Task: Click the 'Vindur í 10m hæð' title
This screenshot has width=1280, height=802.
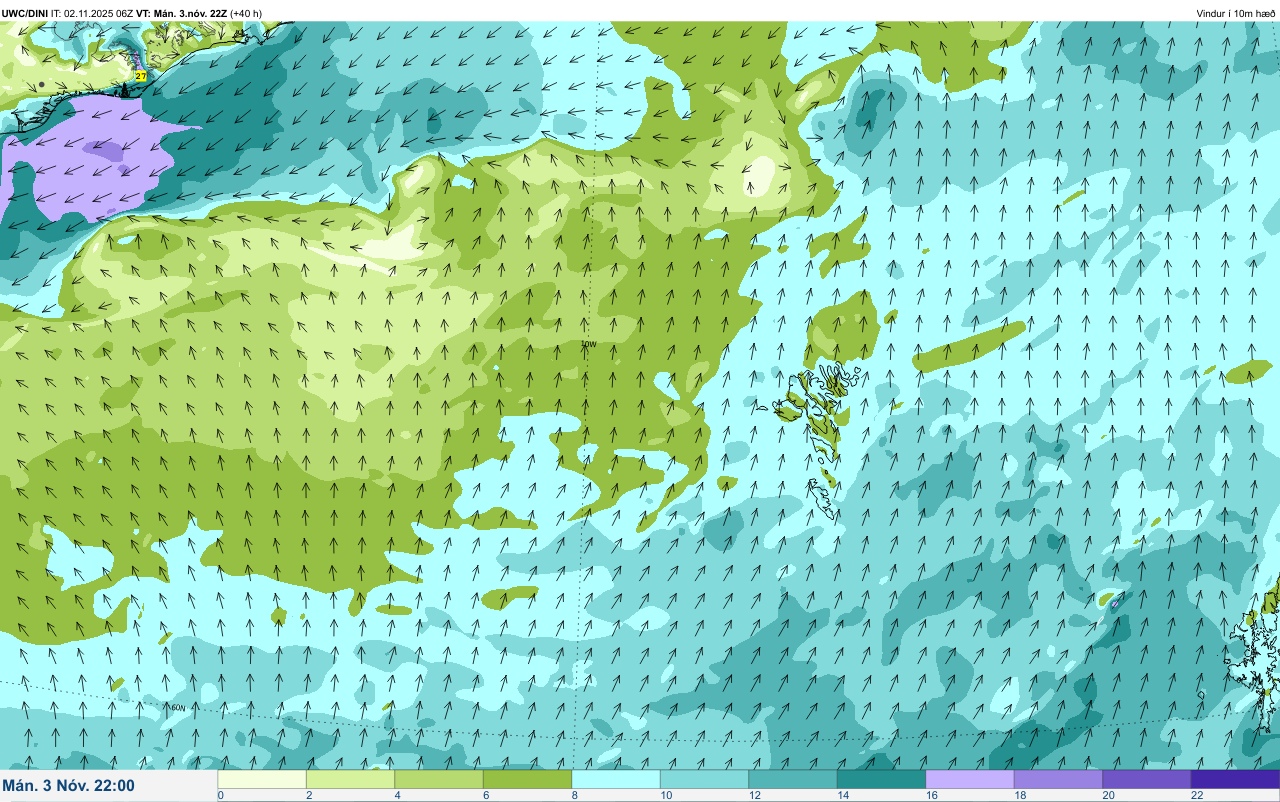Action: (1236, 13)
